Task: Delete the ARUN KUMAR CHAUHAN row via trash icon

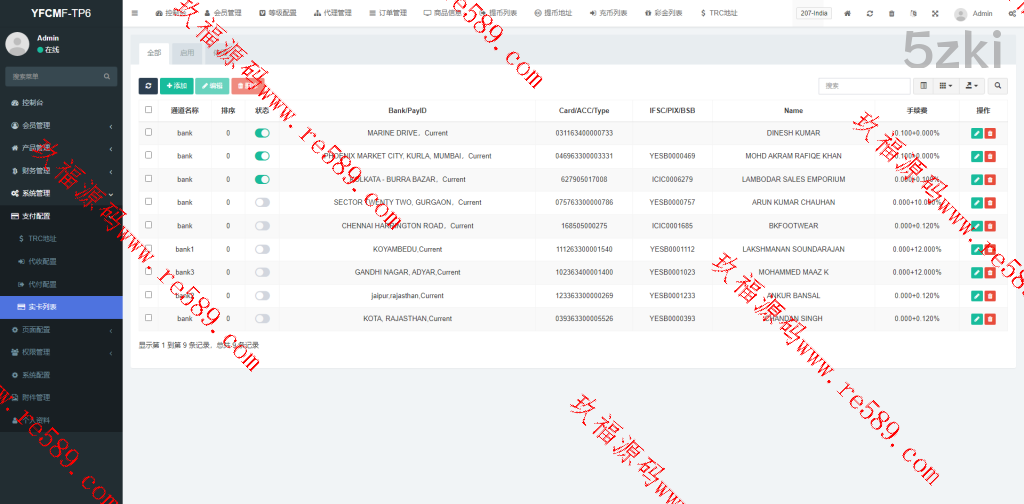Action: coord(990,202)
